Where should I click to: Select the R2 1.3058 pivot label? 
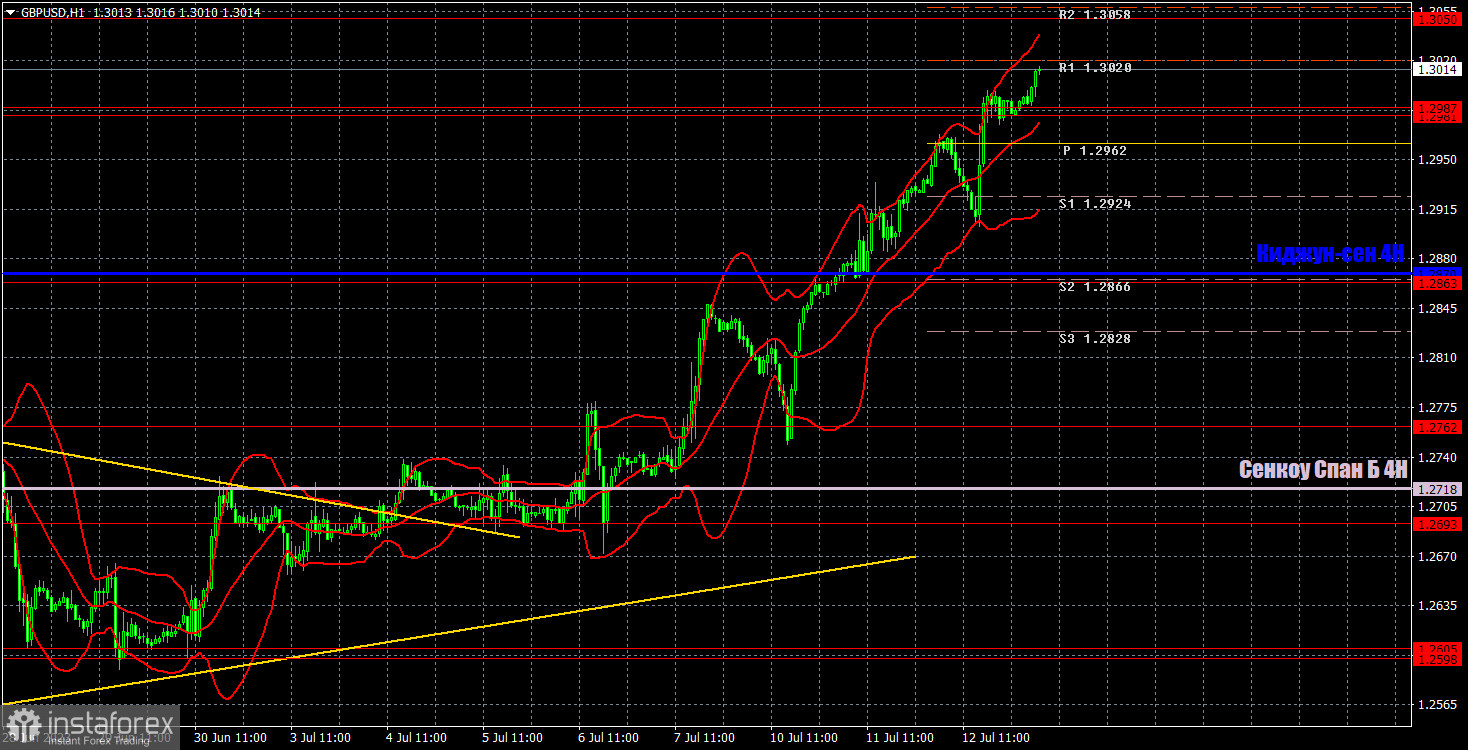(1096, 16)
